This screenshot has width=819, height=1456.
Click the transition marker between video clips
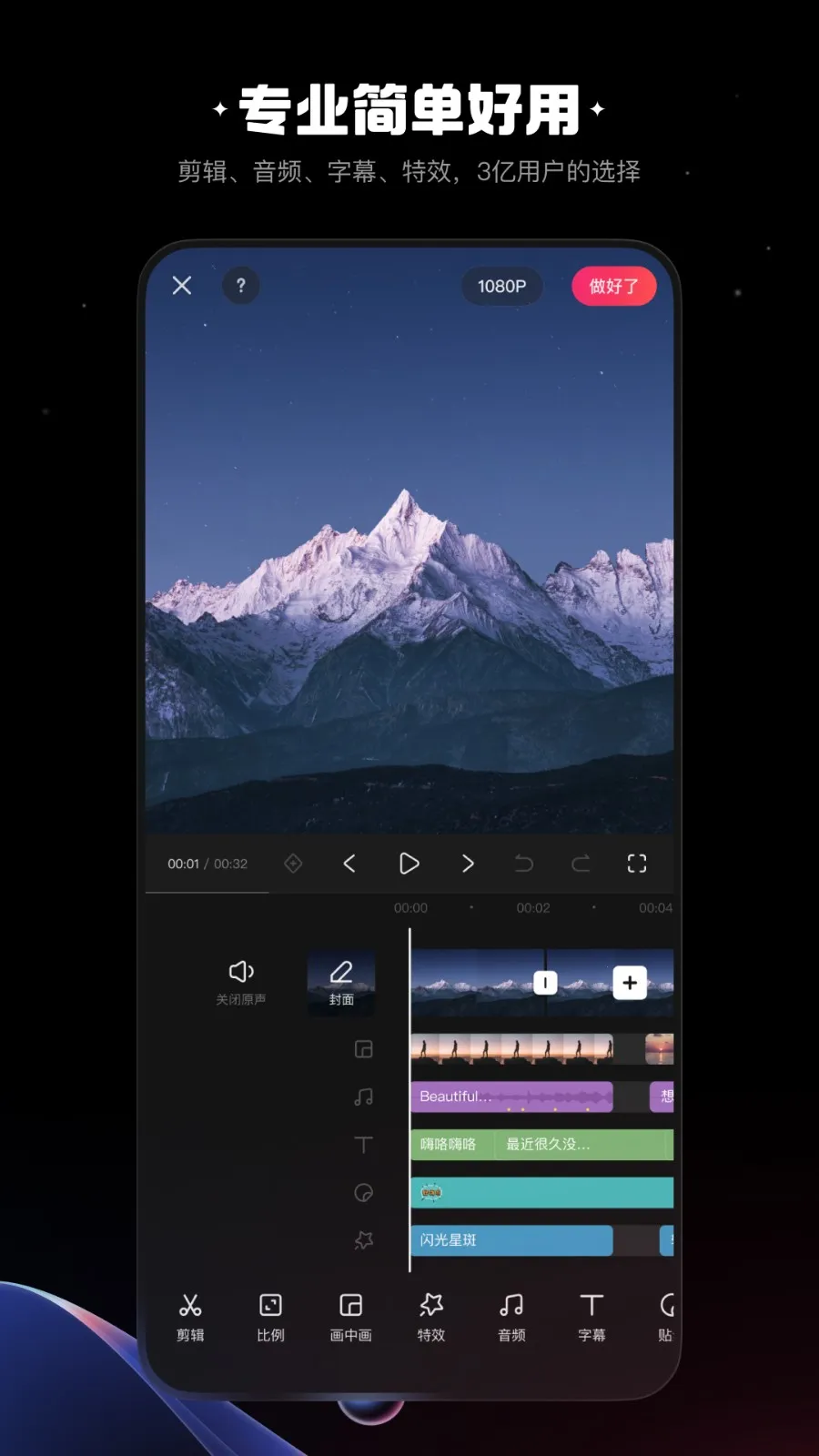click(x=545, y=983)
